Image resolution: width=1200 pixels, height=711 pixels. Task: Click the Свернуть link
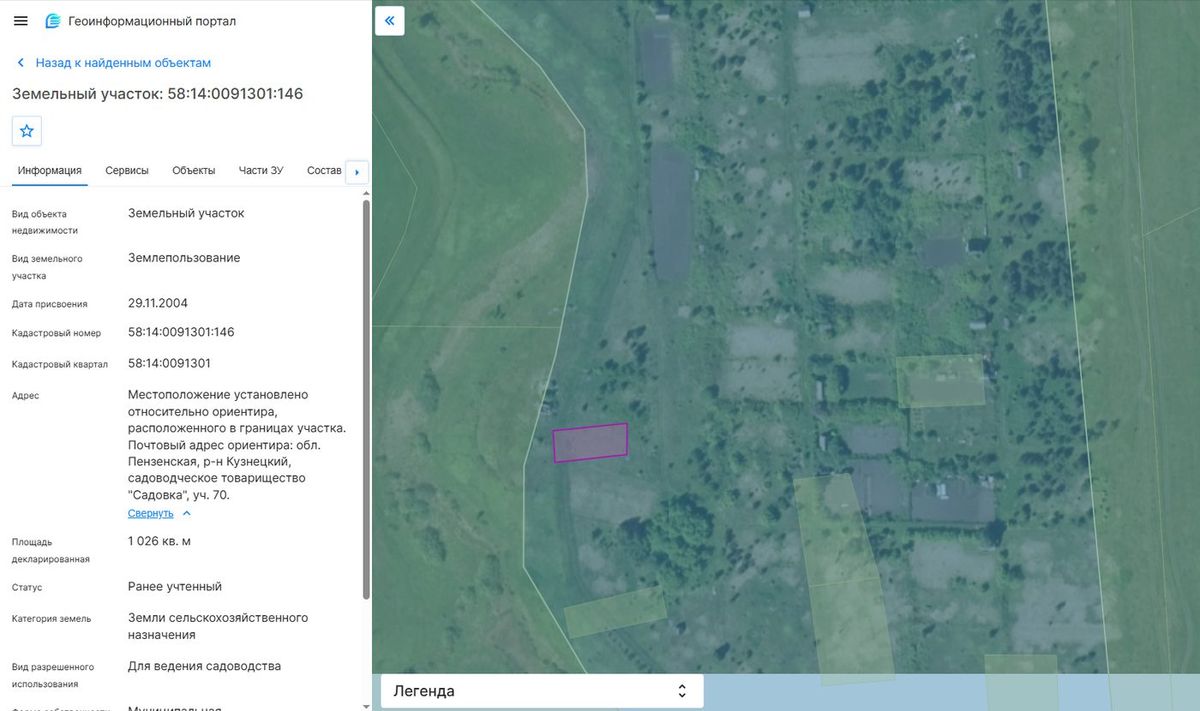click(x=151, y=514)
